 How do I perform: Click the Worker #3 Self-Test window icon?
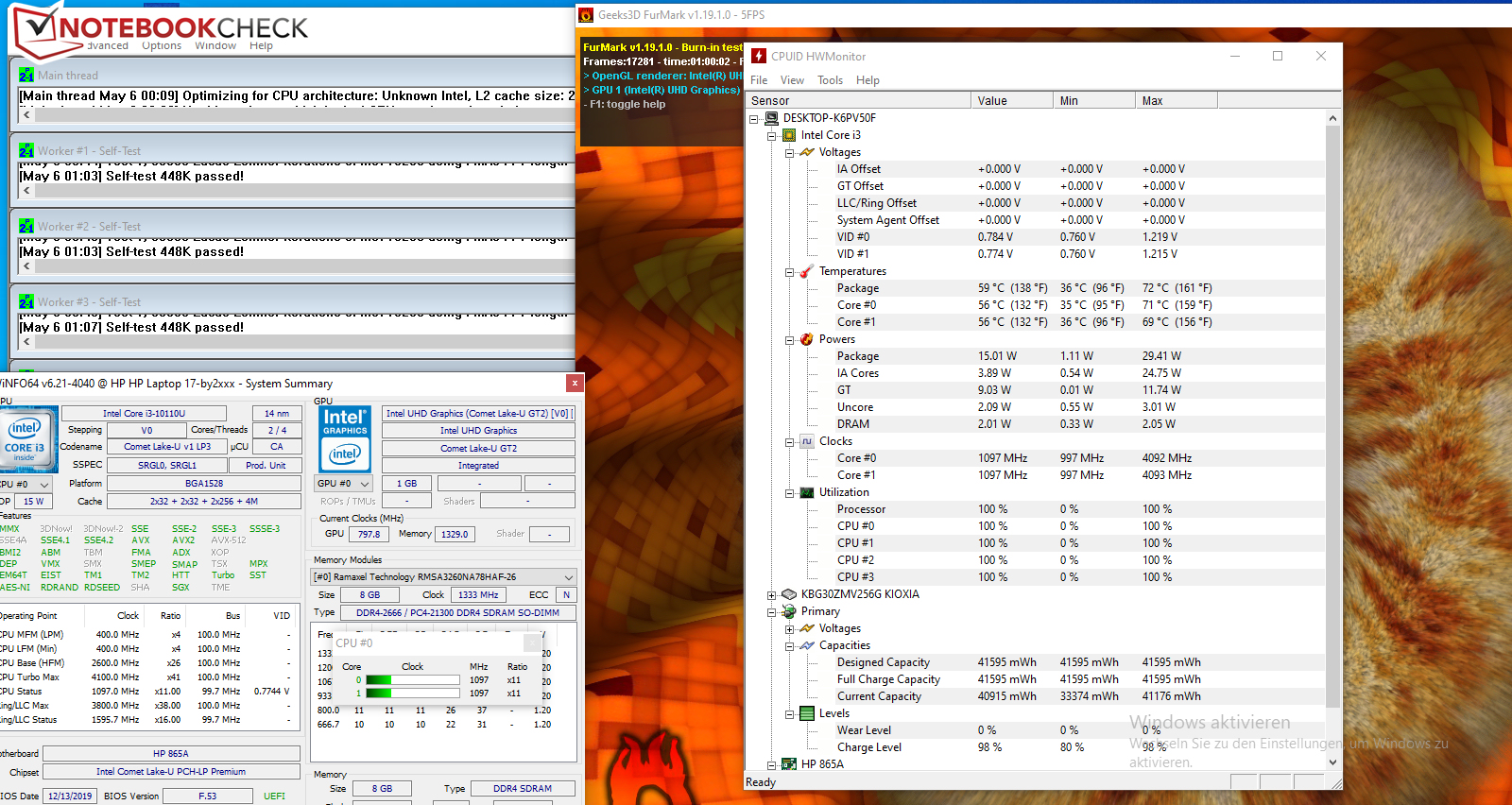pyautogui.click(x=26, y=302)
